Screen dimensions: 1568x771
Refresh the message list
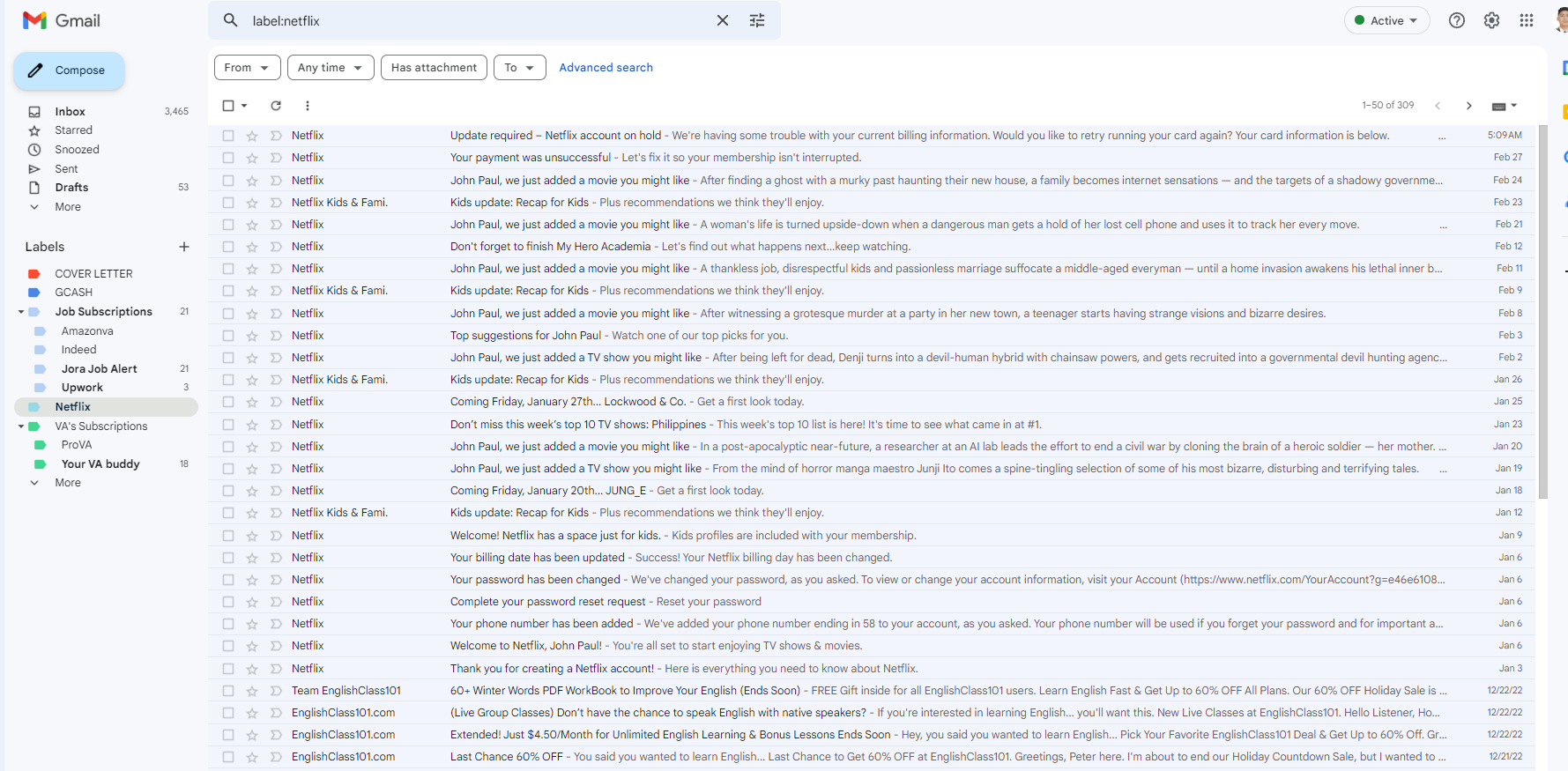coord(276,106)
